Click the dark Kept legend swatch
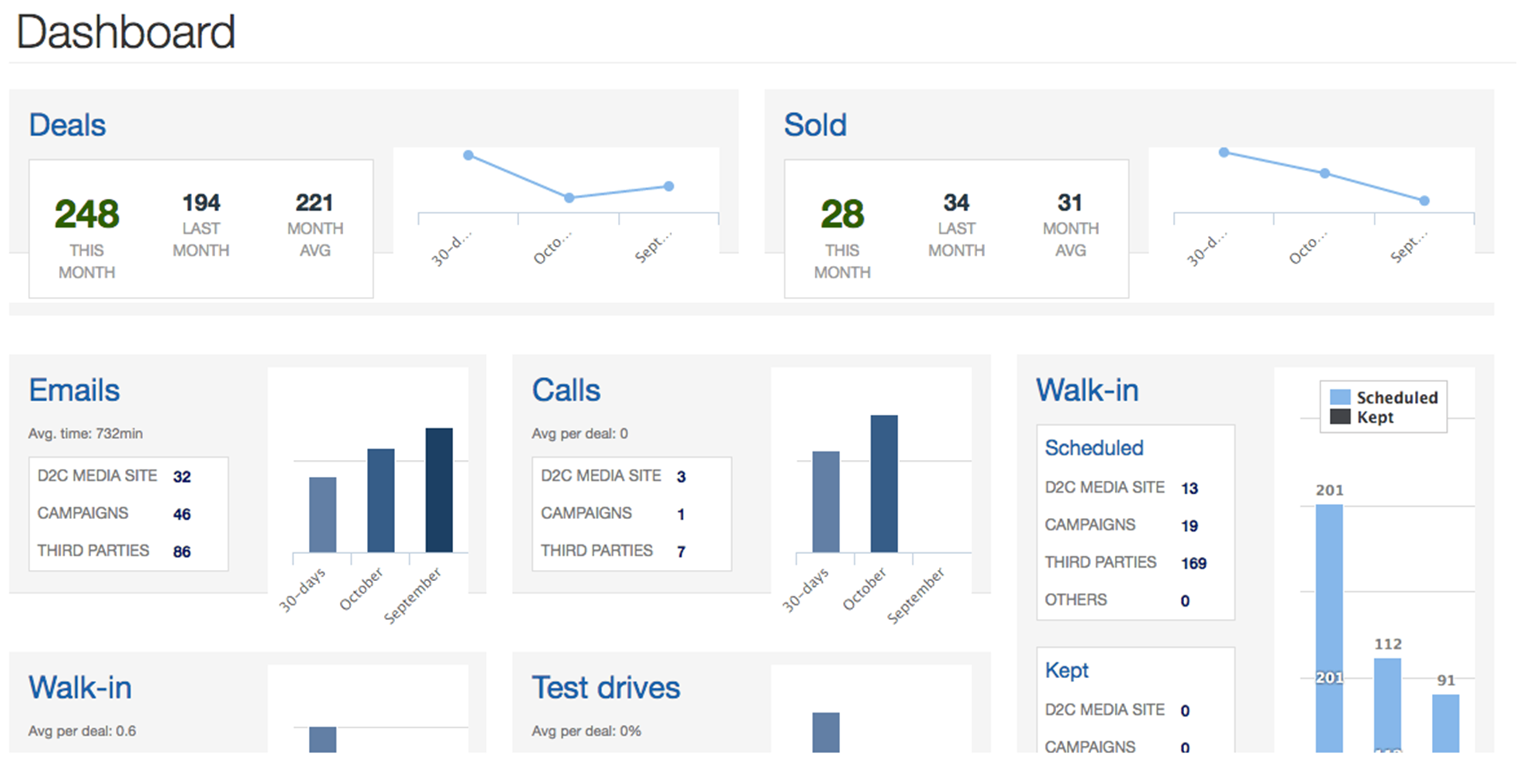This screenshot has height=784, width=1529. 1340,417
